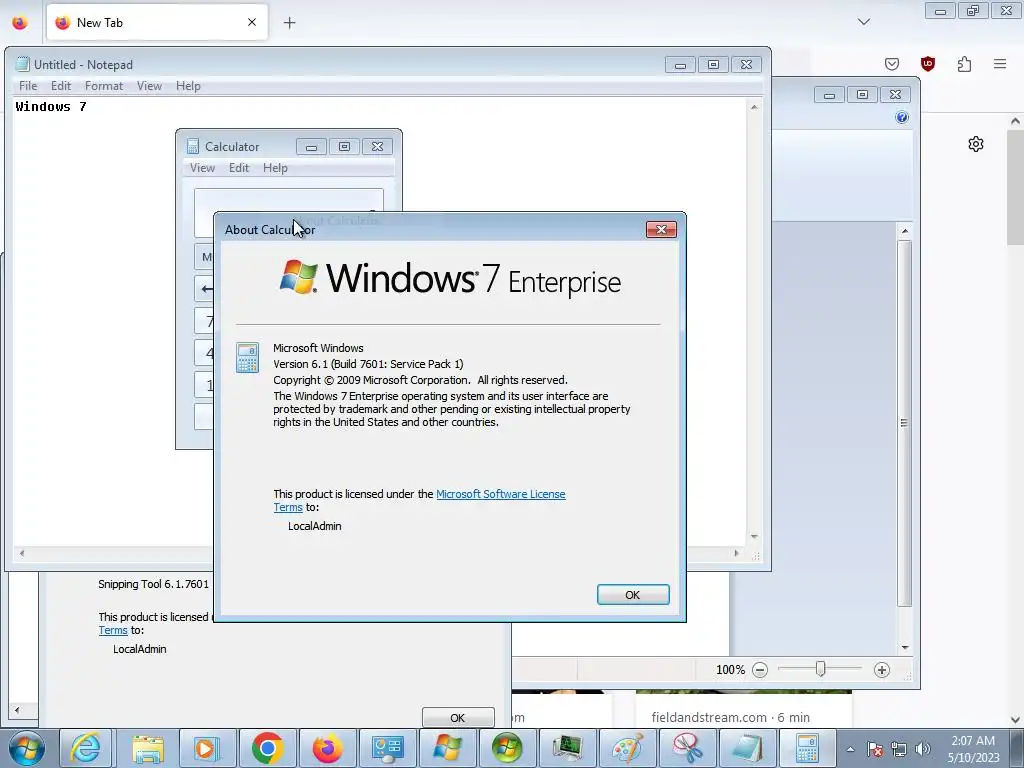Image resolution: width=1024 pixels, height=768 pixels.
Task: Open the network tray icon
Action: [899, 749]
